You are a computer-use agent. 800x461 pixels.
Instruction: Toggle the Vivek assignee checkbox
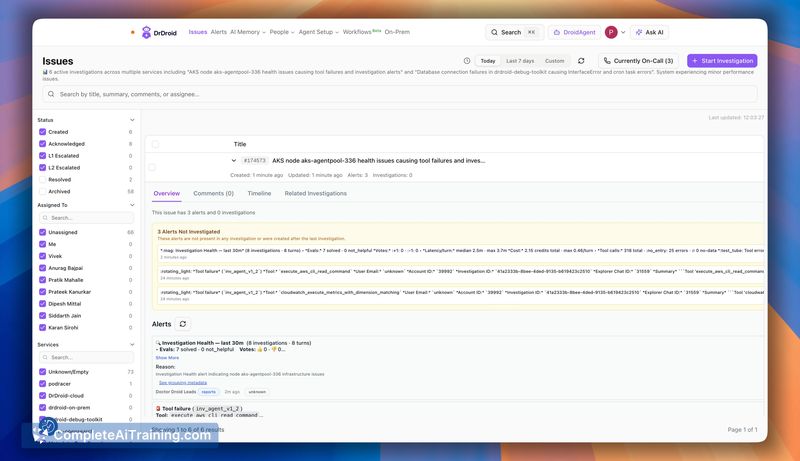[42, 256]
